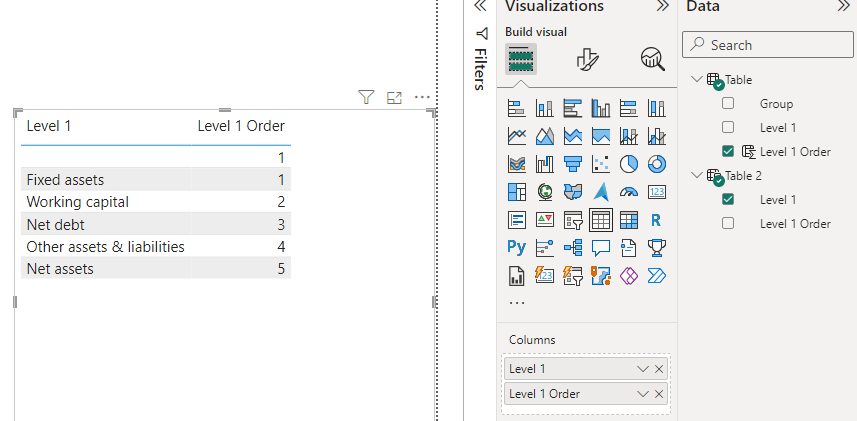Select the Clustered bar chart visual
The image size is (857, 421).
click(x=572, y=108)
